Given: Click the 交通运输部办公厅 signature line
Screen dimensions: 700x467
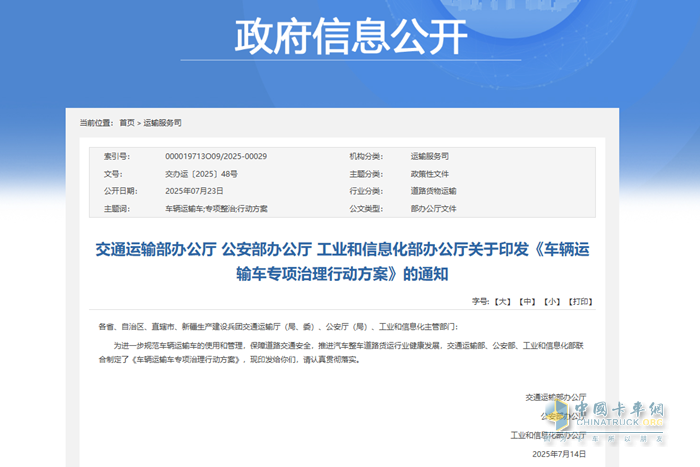Looking at the screenshot, I should 554,397.
